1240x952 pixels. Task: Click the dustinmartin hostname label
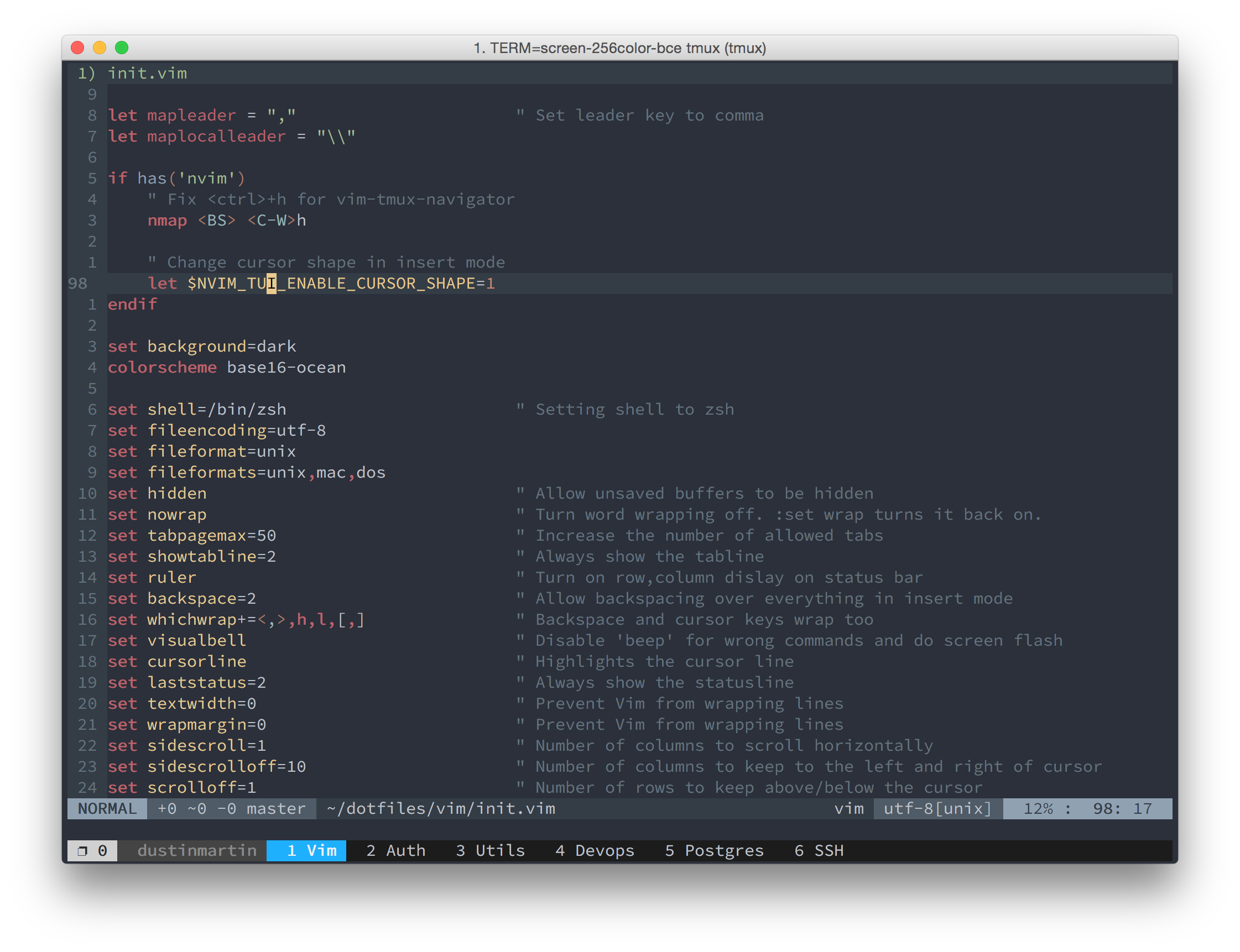197,851
